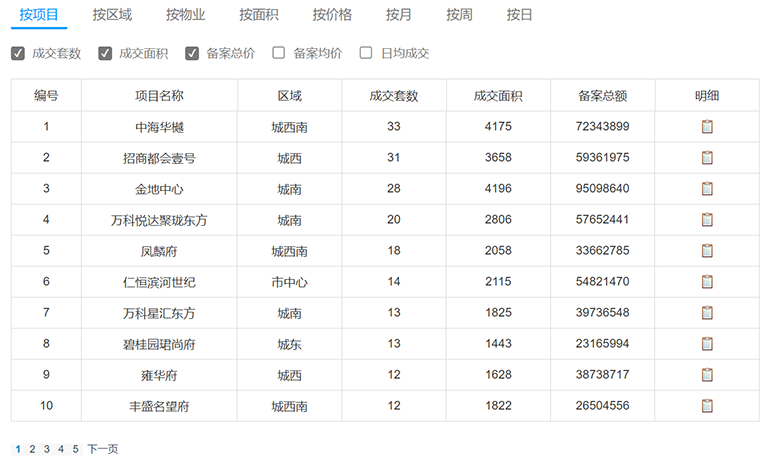Click total value 26504556
This screenshot has width=770, height=463.
coord(603,405)
